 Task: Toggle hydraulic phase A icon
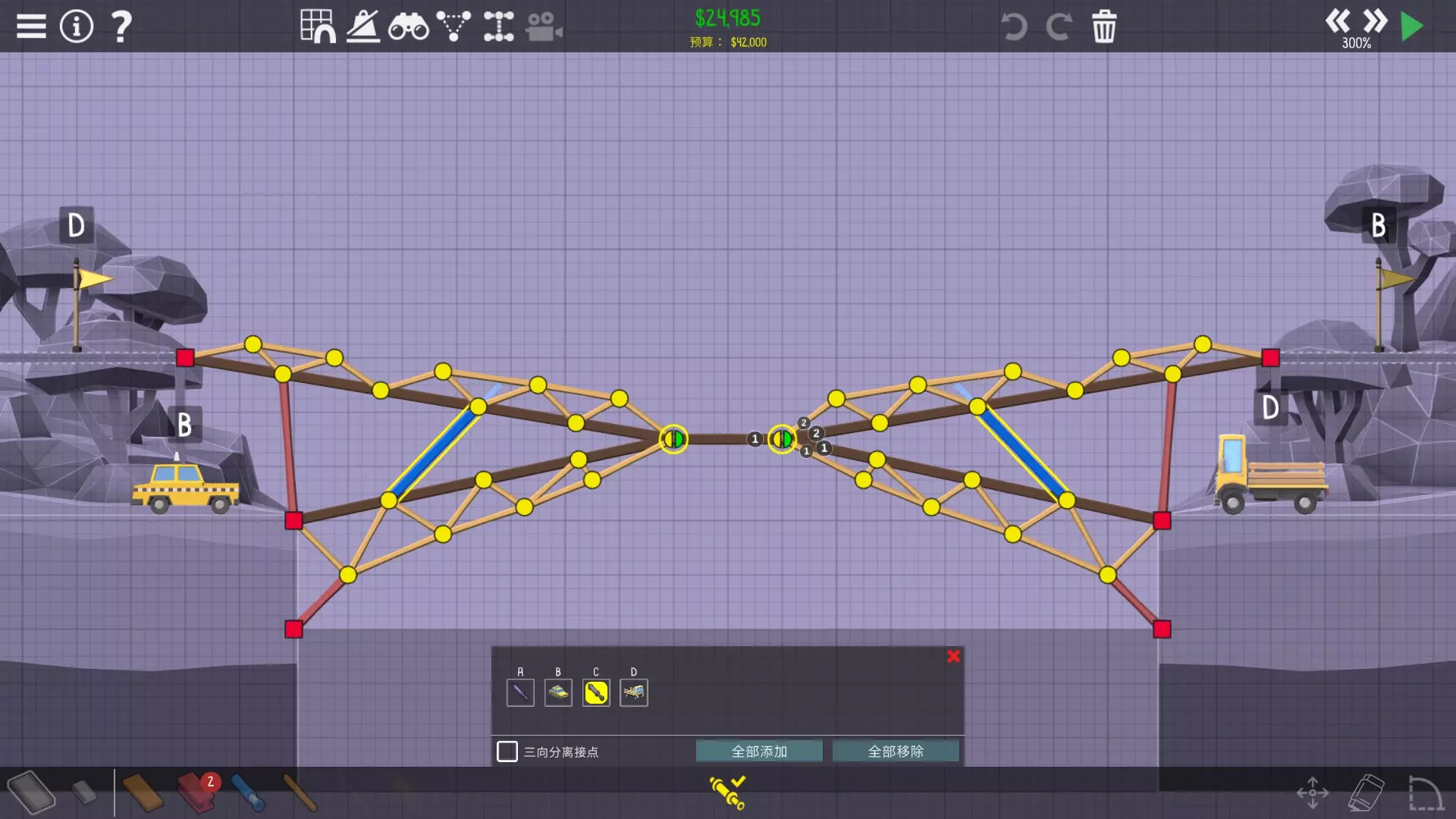coord(520,692)
